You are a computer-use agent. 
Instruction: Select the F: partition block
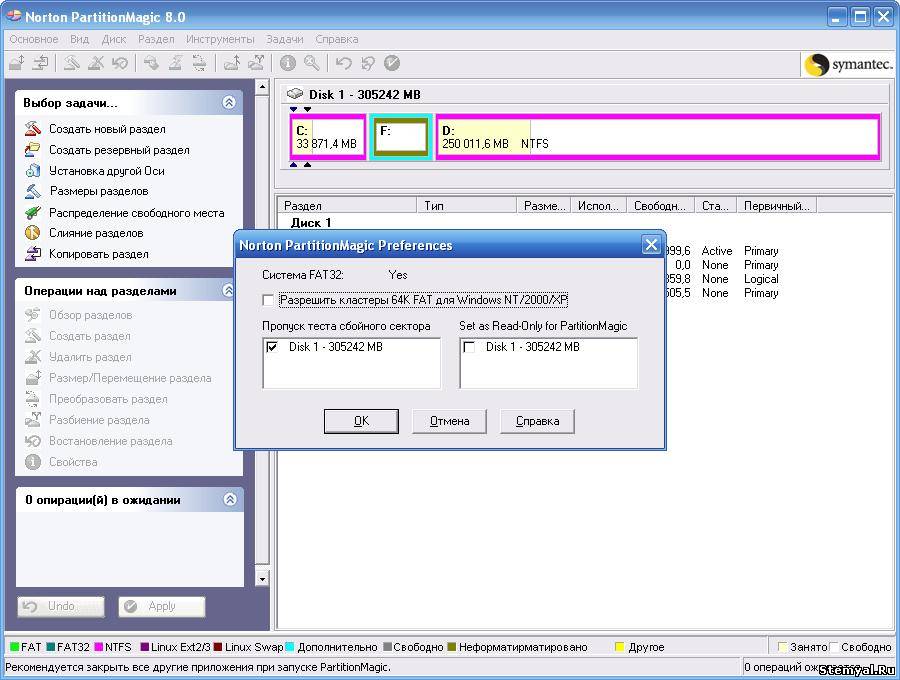coord(401,137)
